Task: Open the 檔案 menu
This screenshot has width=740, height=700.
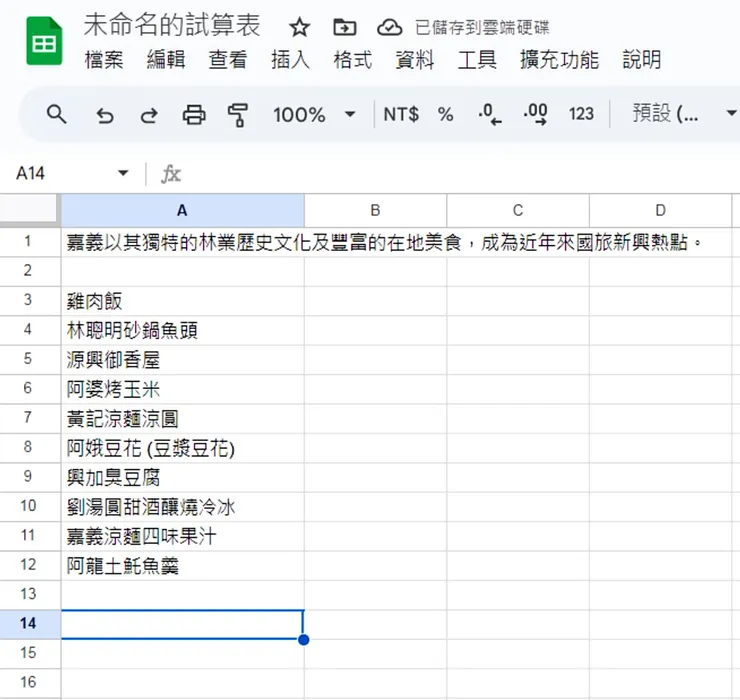Action: [x=104, y=60]
